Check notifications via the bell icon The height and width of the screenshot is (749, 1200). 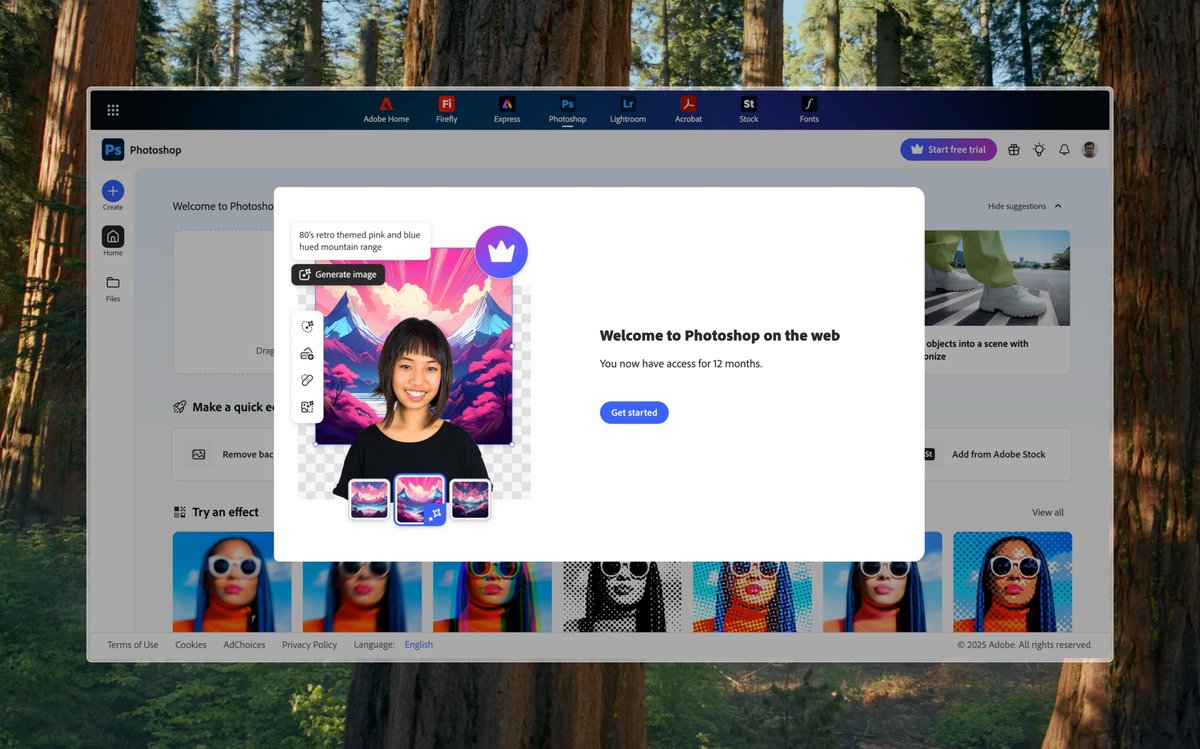pos(1063,149)
